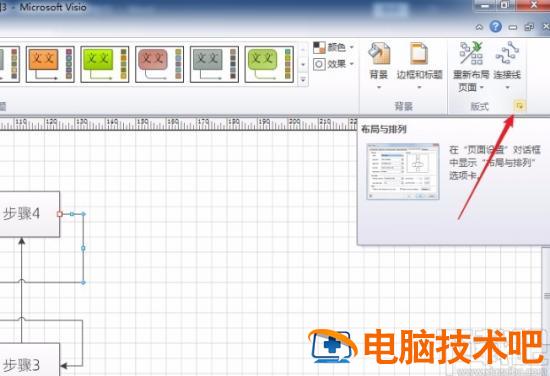Open the Connectors (连接线) icon
550x376 pixels.
tap(507, 53)
